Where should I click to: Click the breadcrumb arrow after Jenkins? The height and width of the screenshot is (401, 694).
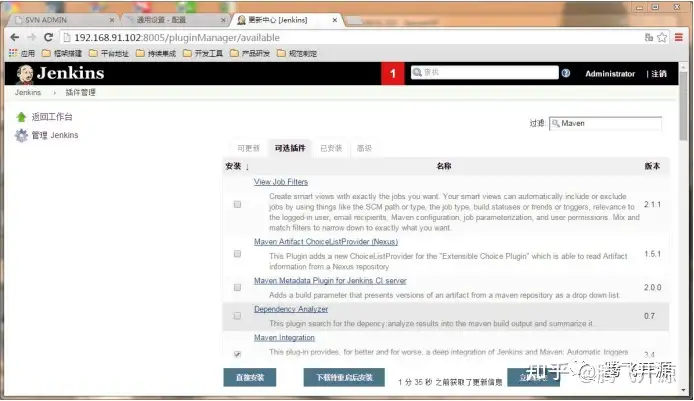coord(54,93)
